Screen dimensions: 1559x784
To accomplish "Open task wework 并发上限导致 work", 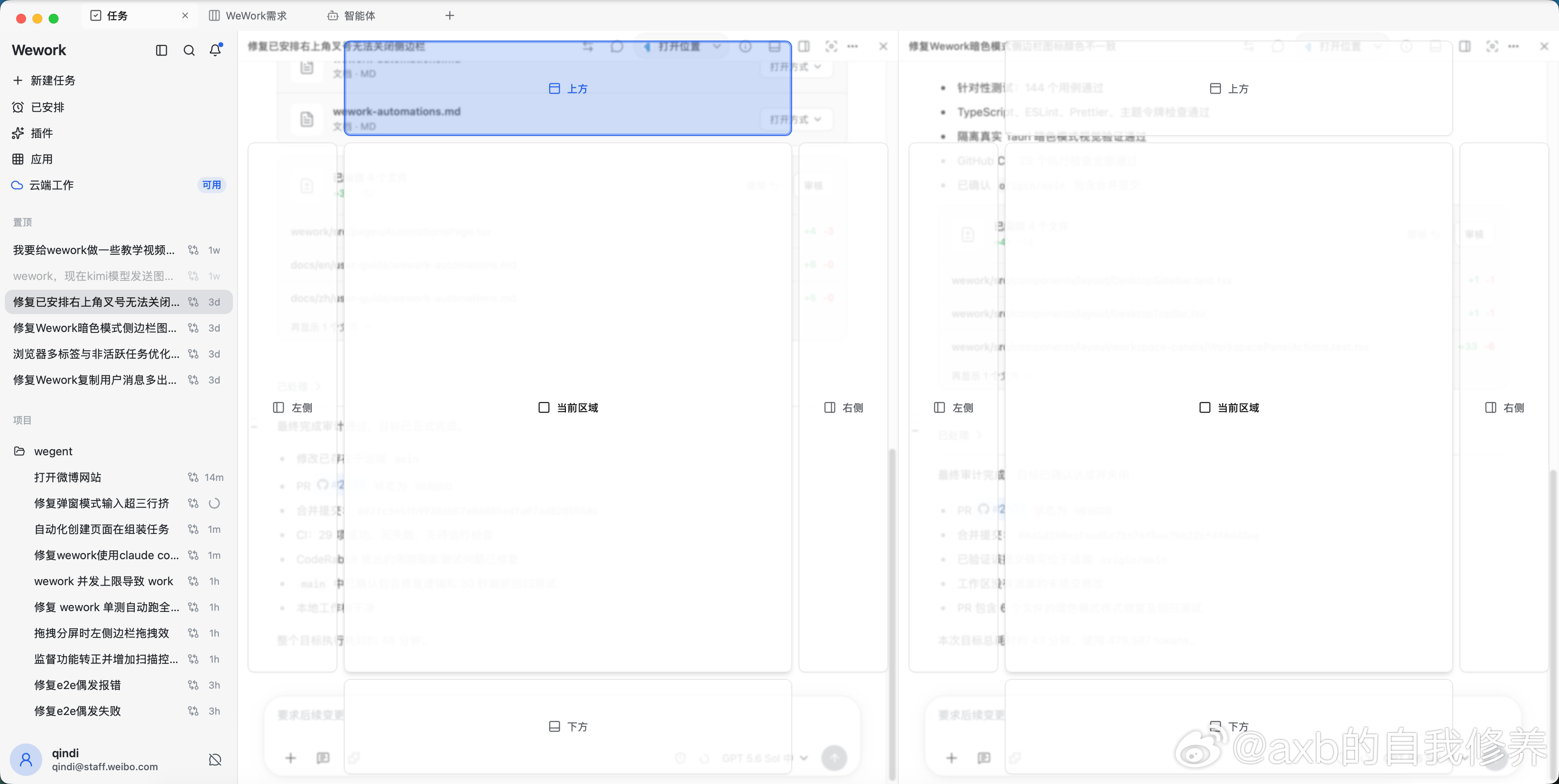I will pos(119,582).
